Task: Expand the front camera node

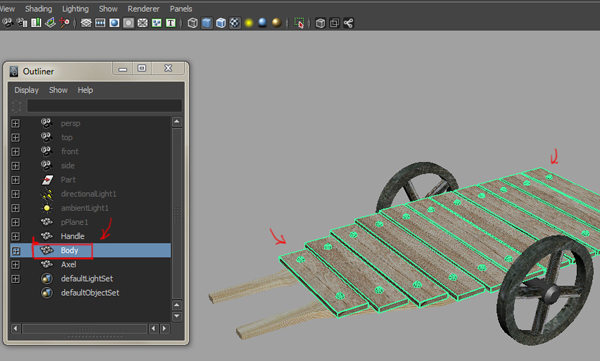Action: pos(15,152)
